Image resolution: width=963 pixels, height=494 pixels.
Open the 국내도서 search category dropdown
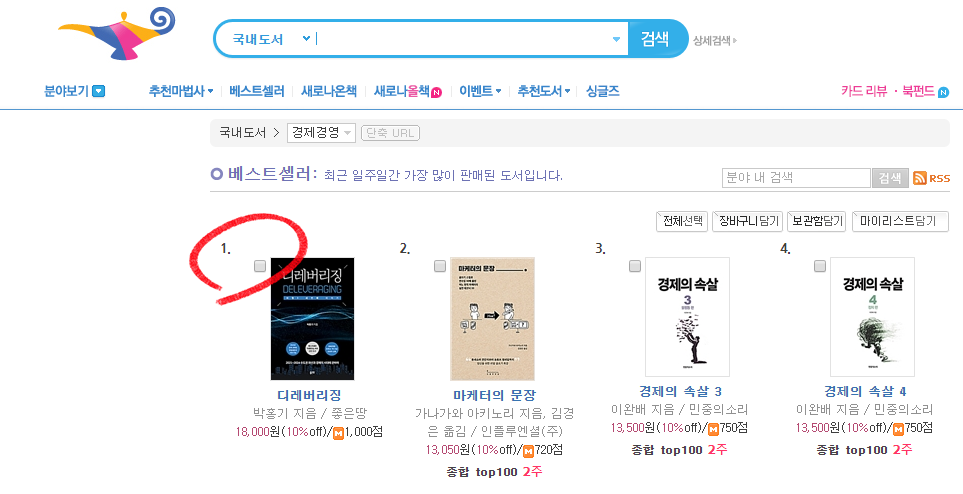268,39
